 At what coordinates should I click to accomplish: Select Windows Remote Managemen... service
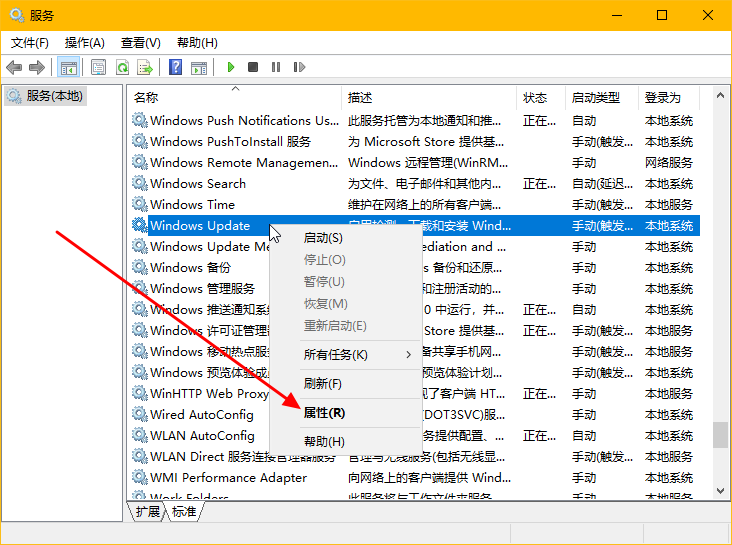(415, 163)
